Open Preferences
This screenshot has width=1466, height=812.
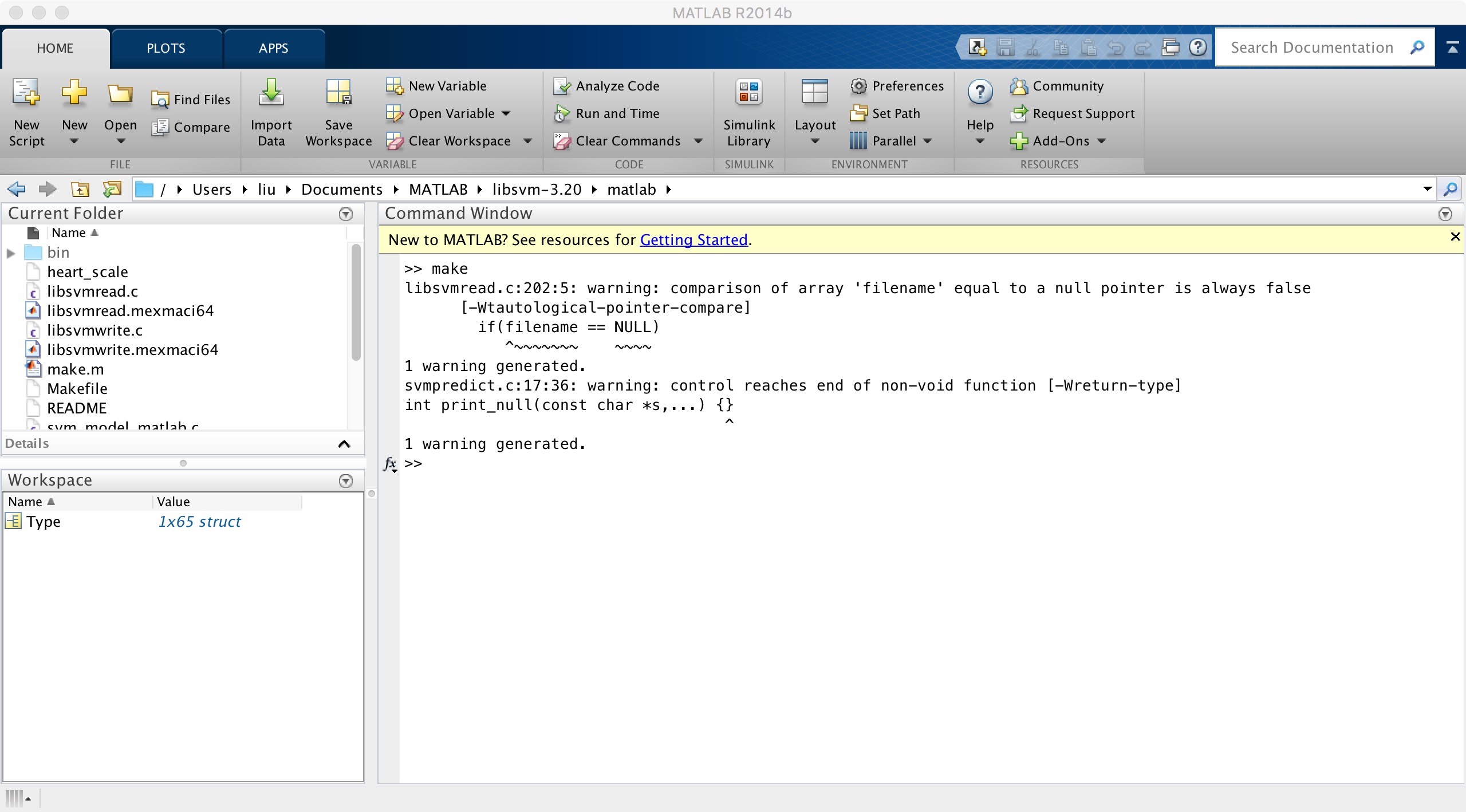point(897,86)
